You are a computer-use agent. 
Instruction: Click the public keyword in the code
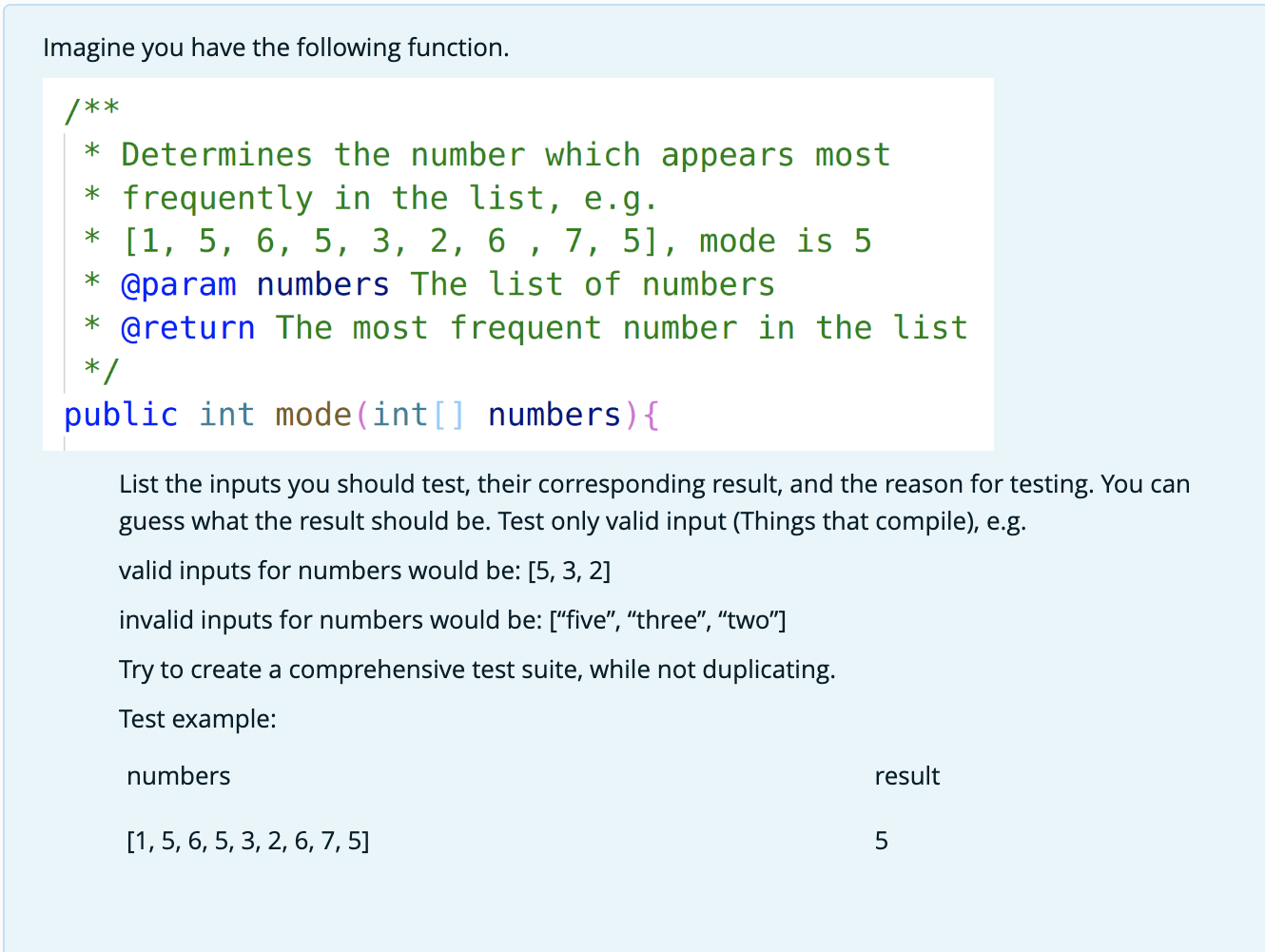(x=121, y=415)
